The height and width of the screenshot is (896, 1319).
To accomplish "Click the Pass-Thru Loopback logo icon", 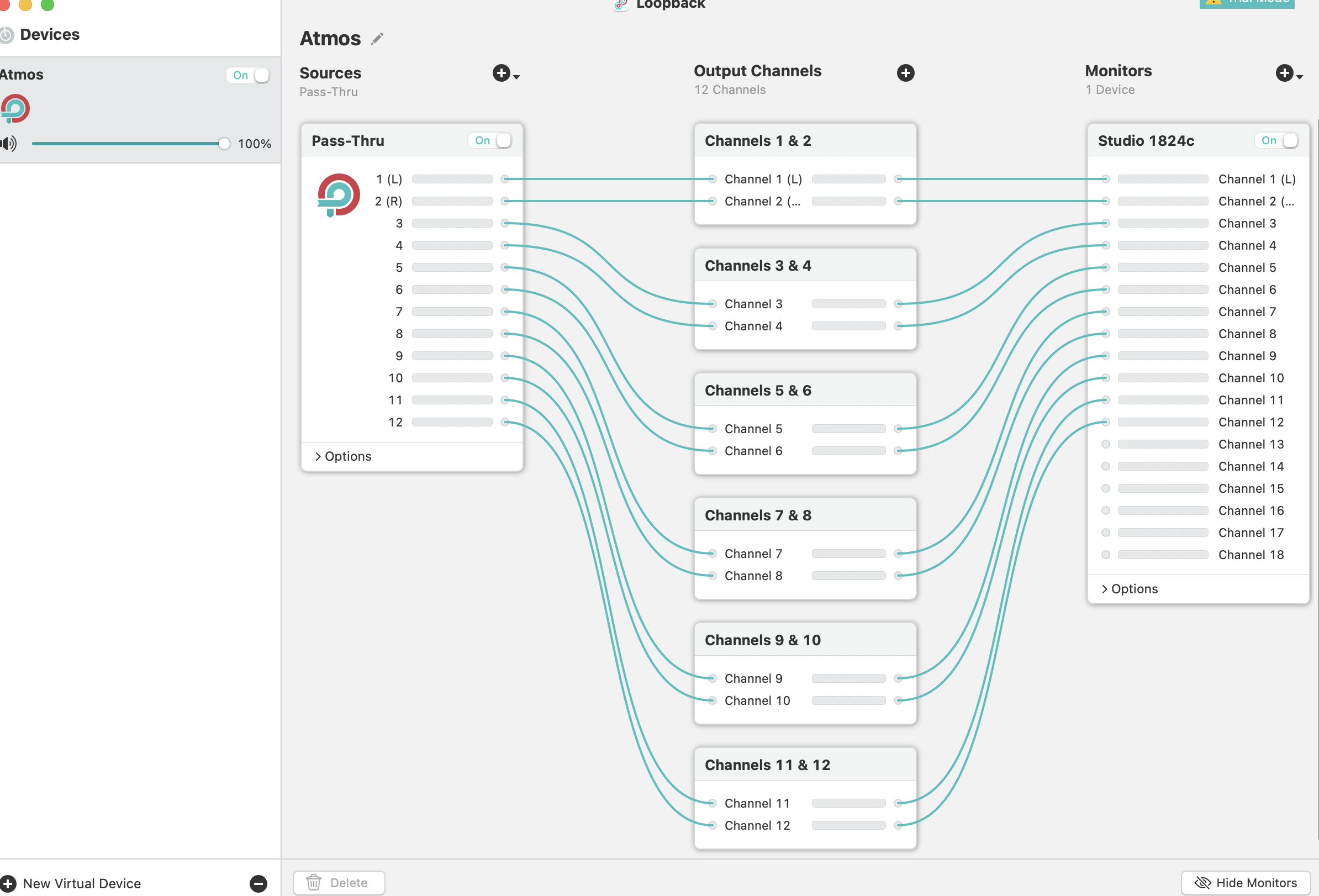I will pos(338,195).
